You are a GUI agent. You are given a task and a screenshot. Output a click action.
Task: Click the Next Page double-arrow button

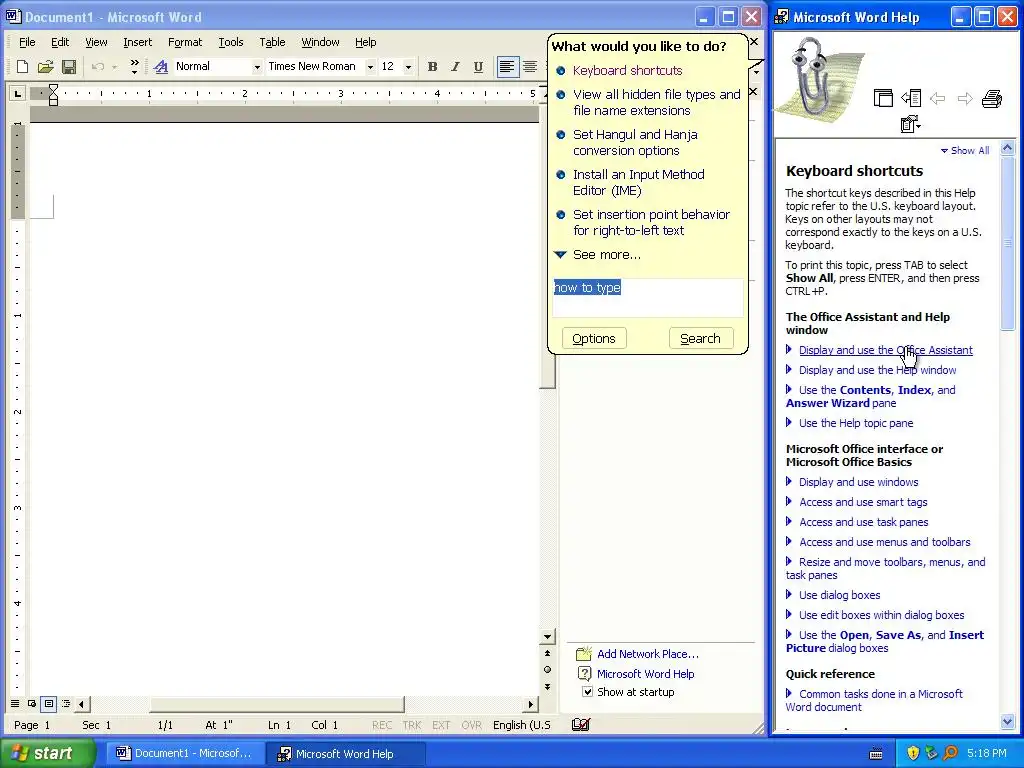(547, 686)
